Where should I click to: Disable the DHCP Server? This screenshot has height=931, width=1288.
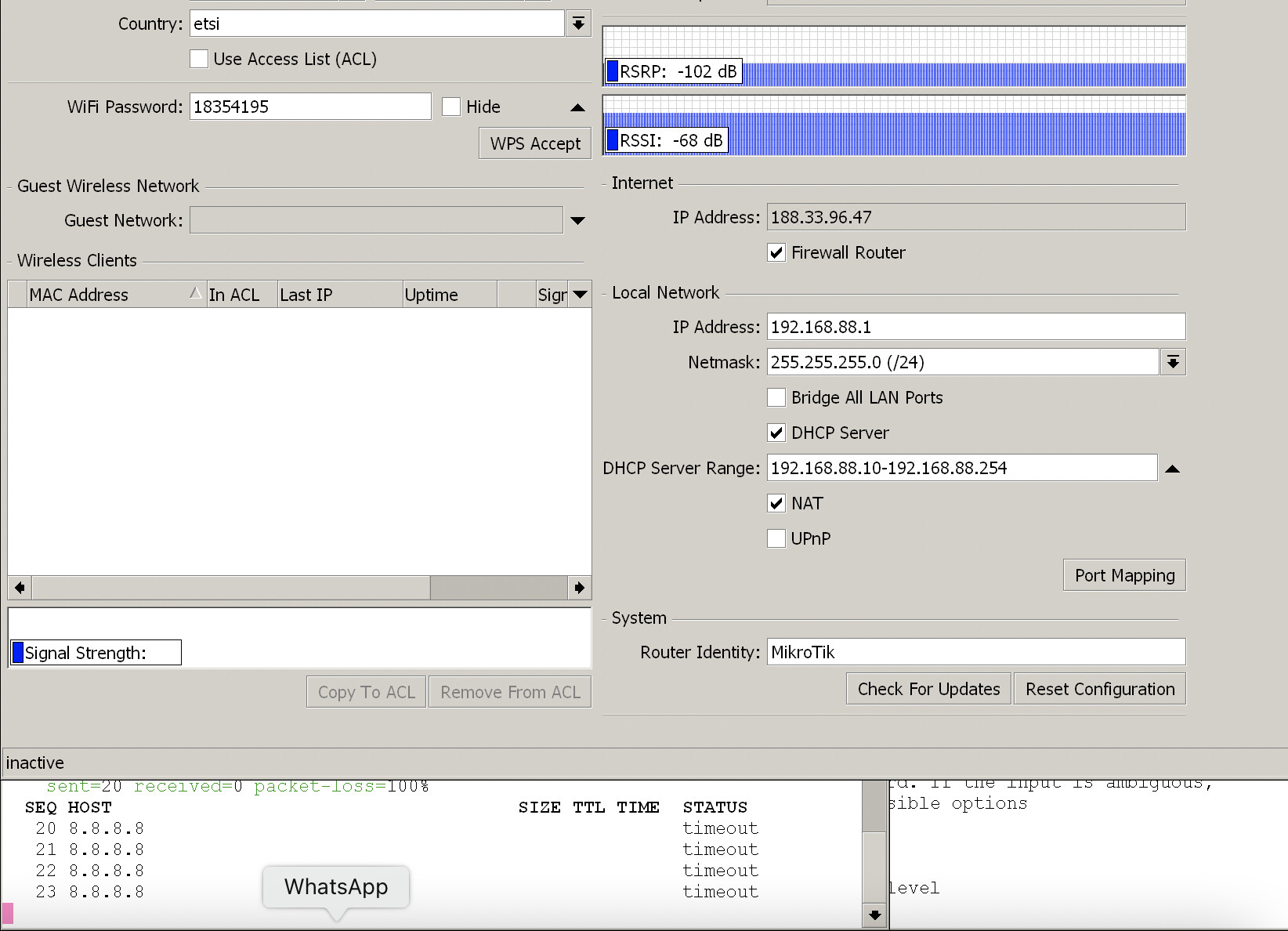[x=776, y=433]
